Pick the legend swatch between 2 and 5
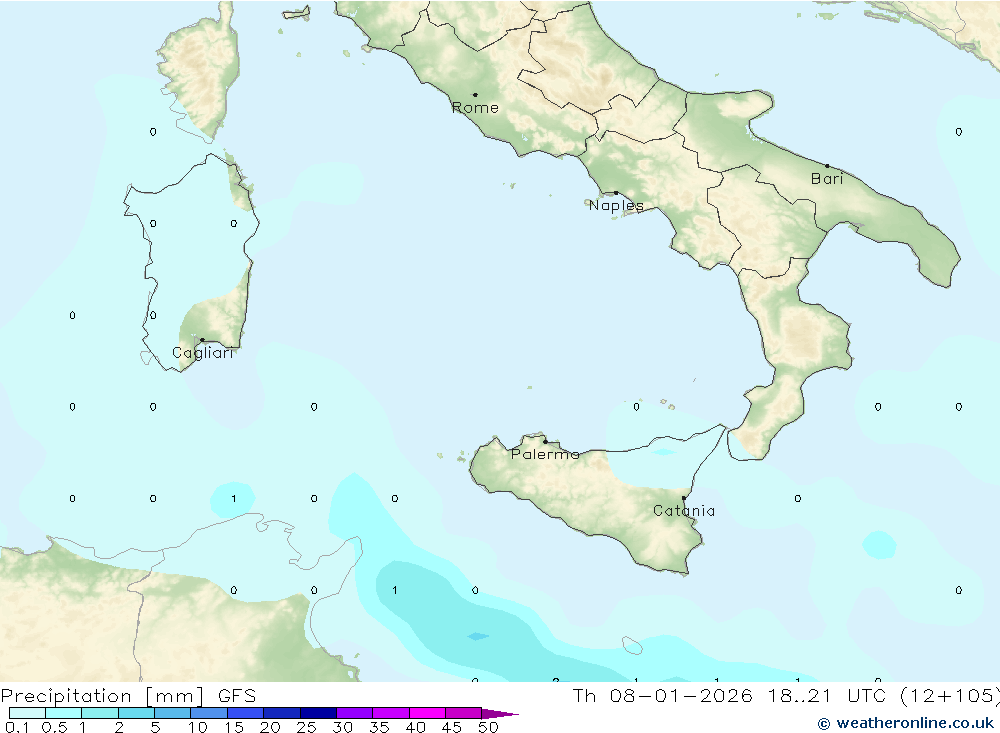Viewport: 1000px width, 733px height. pos(136,713)
